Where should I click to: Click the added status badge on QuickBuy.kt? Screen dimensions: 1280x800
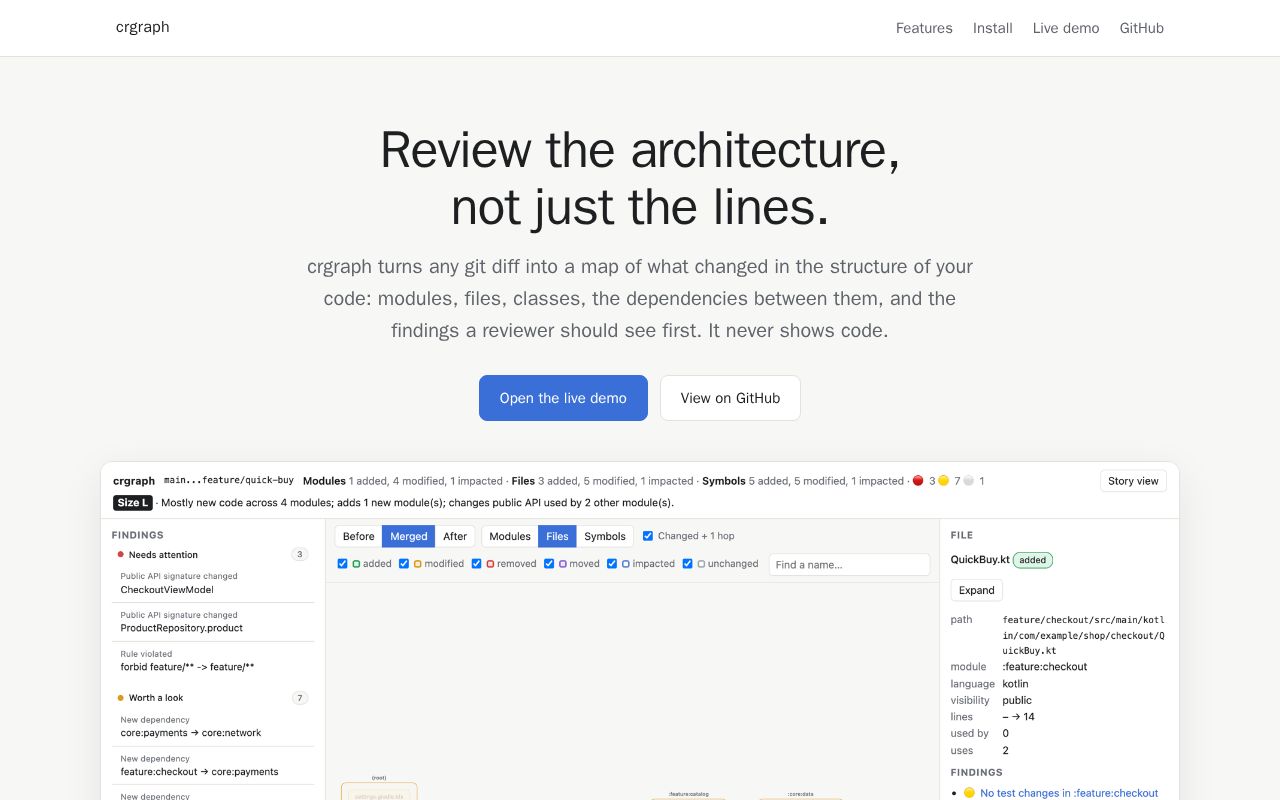[1033, 560]
